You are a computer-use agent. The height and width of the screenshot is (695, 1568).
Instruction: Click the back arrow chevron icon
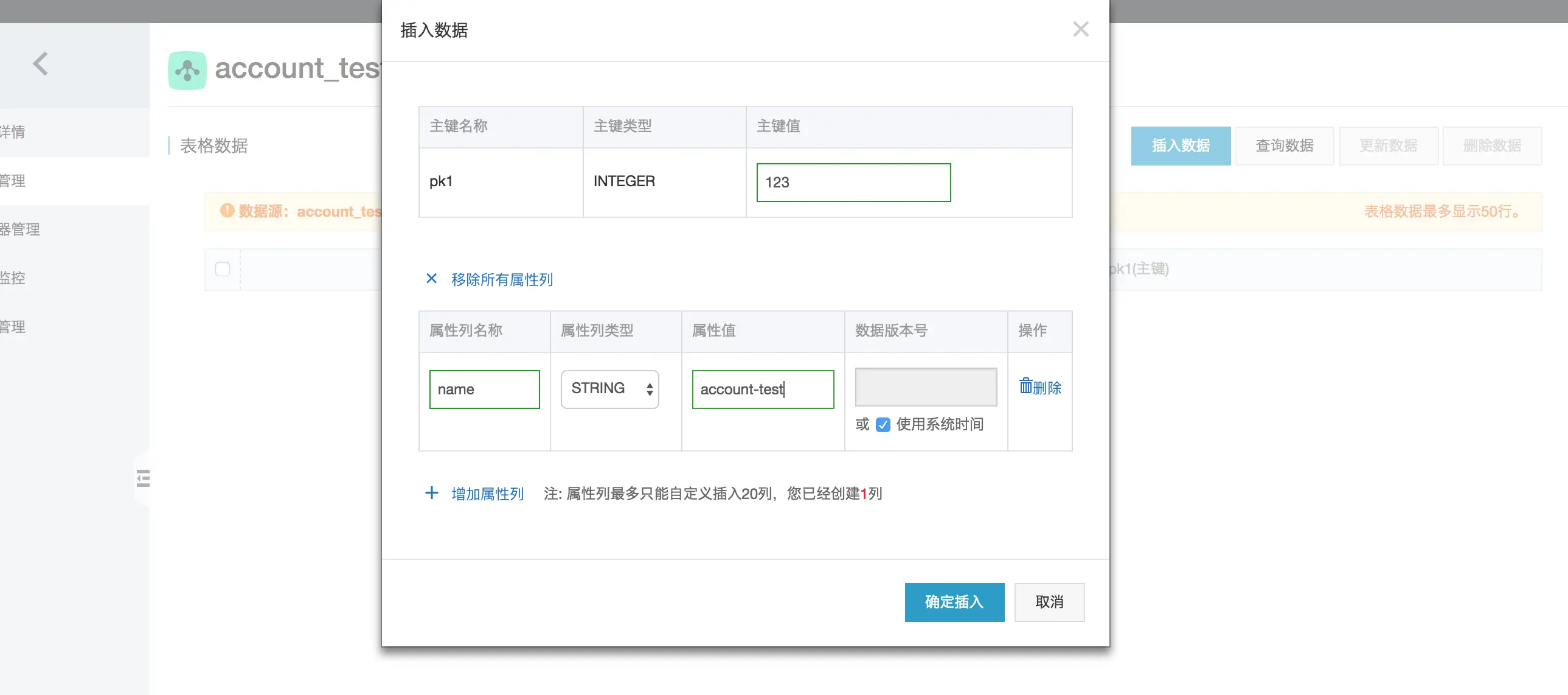pos(40,63)
